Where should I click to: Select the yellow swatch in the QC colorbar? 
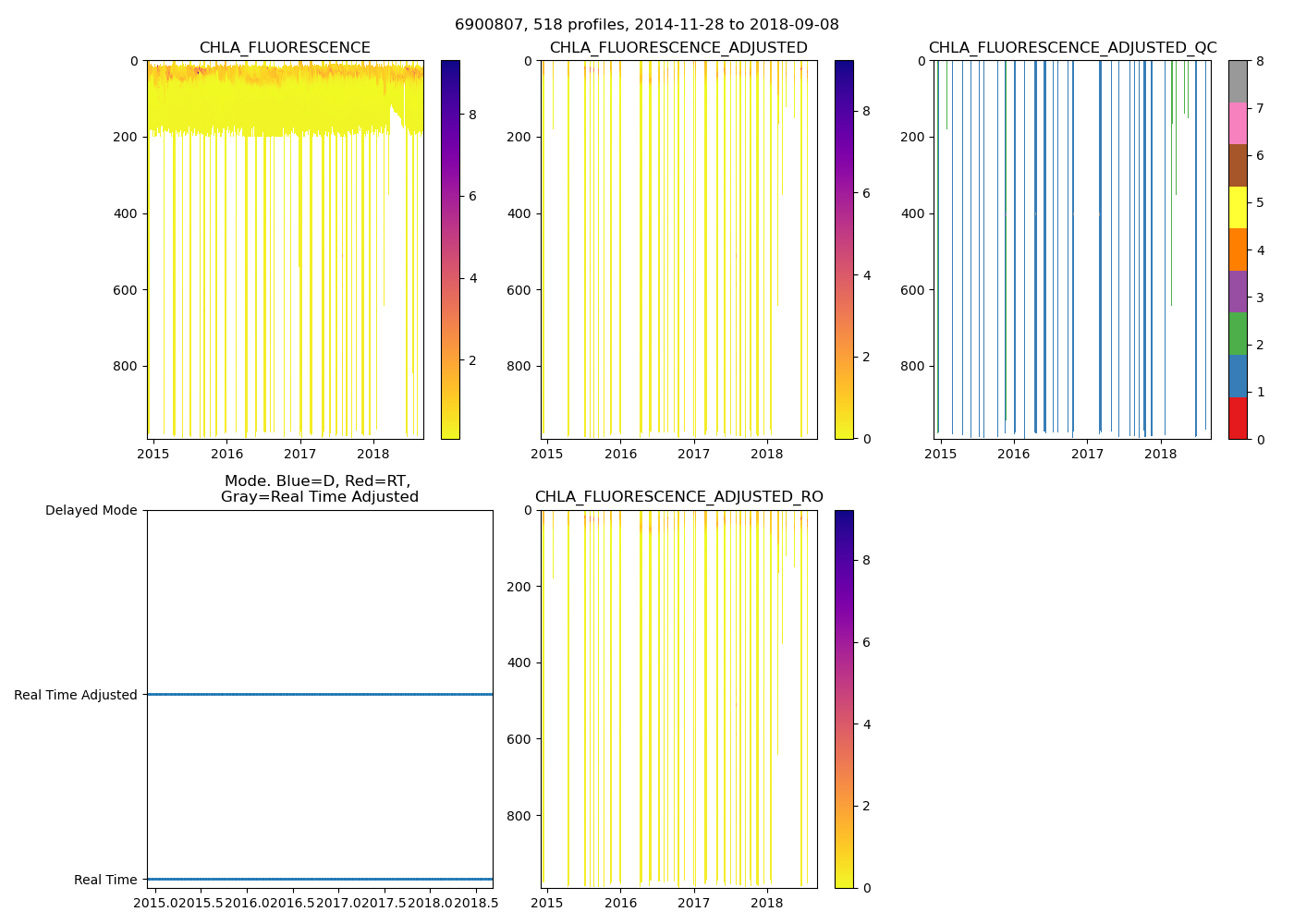(x=1238, y=208)
